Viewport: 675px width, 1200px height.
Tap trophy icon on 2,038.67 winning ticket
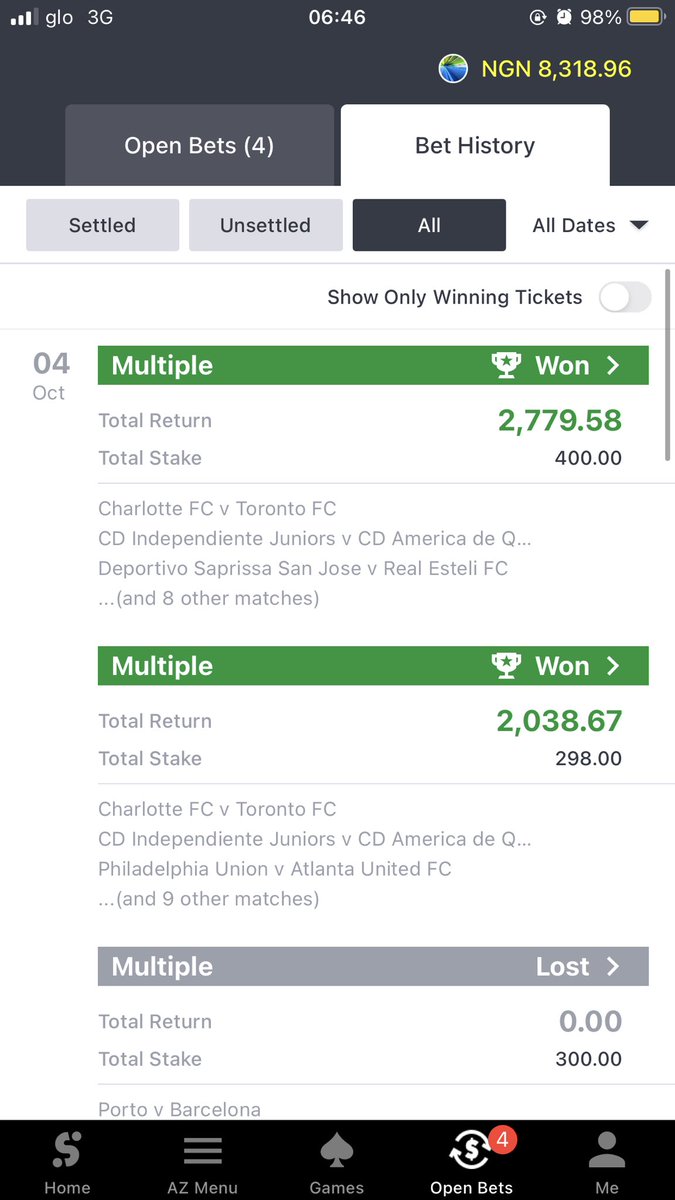[x=507, y=666]
